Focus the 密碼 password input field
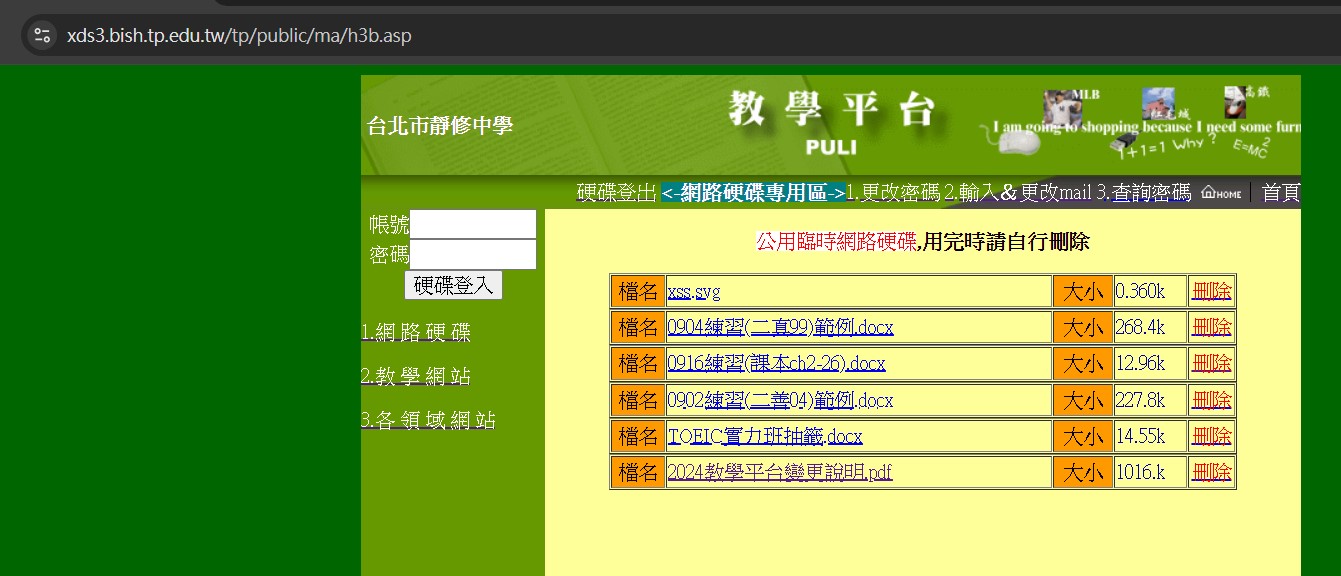The image size is (1341, 576). 473,254
